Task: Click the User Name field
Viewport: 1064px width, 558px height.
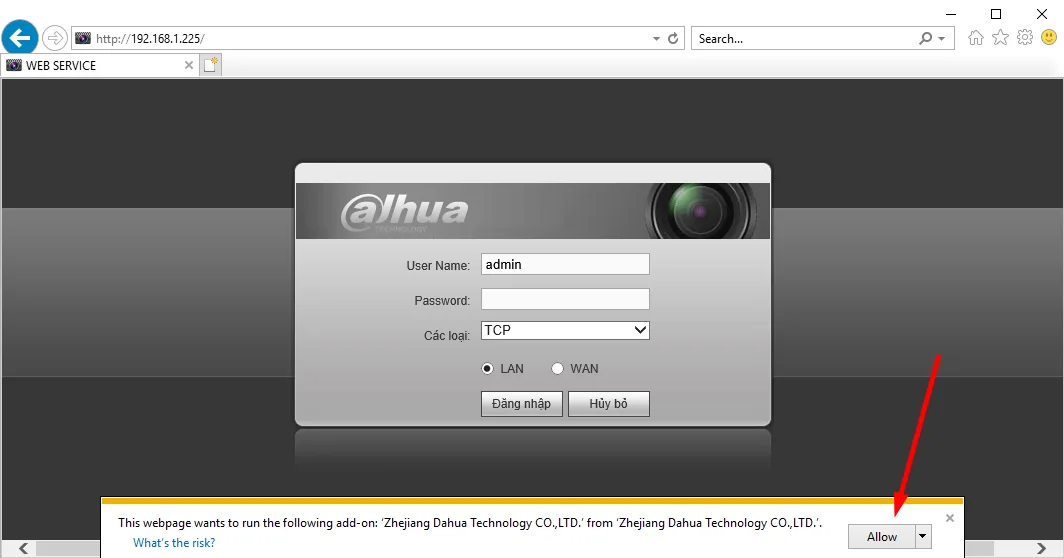Action: [x=565, y=264]
